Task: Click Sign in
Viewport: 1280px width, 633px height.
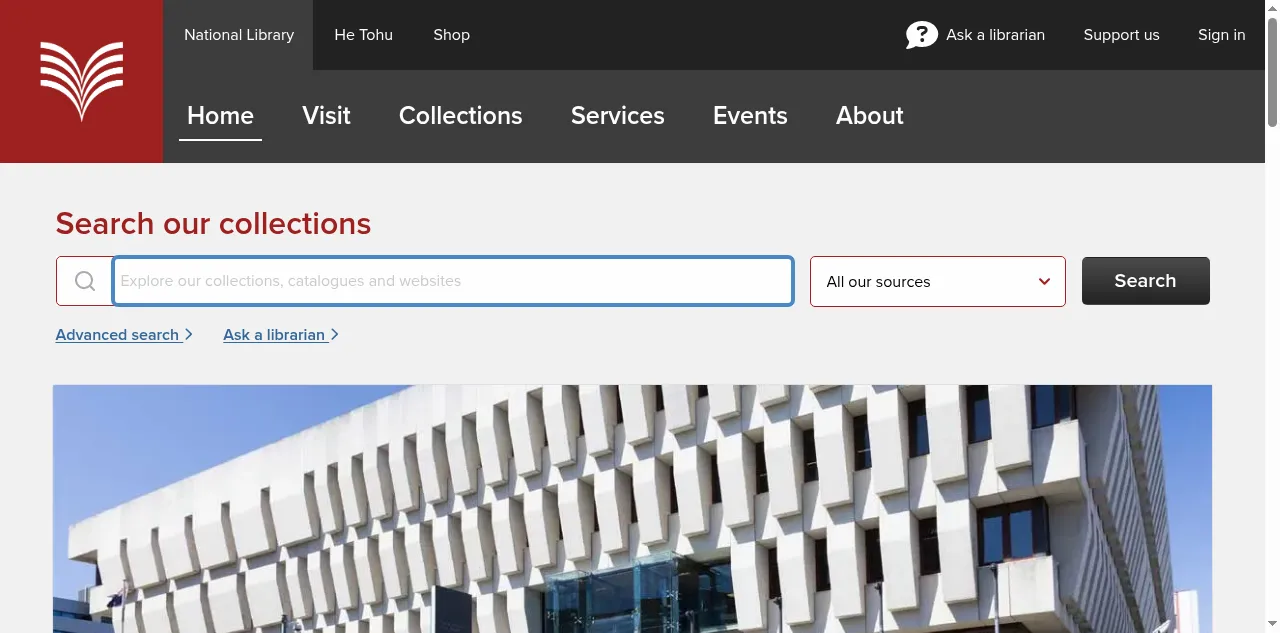Action: pyautogui.click(x=1221, y=35)
